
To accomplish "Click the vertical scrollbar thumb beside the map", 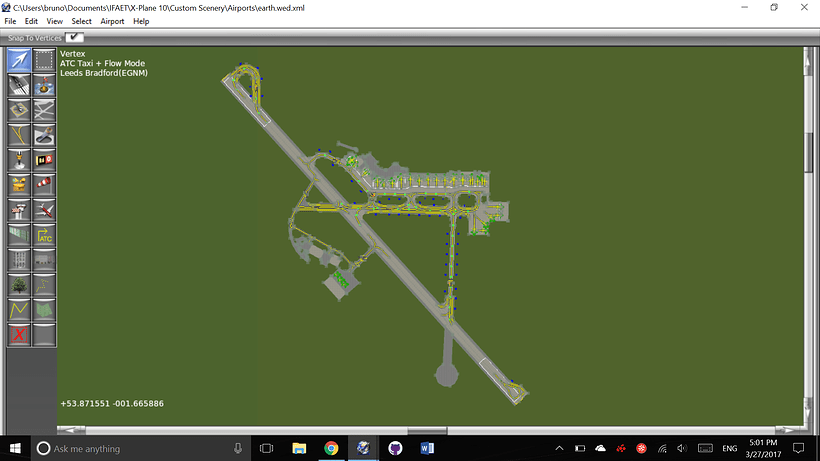I will point(809,153).
